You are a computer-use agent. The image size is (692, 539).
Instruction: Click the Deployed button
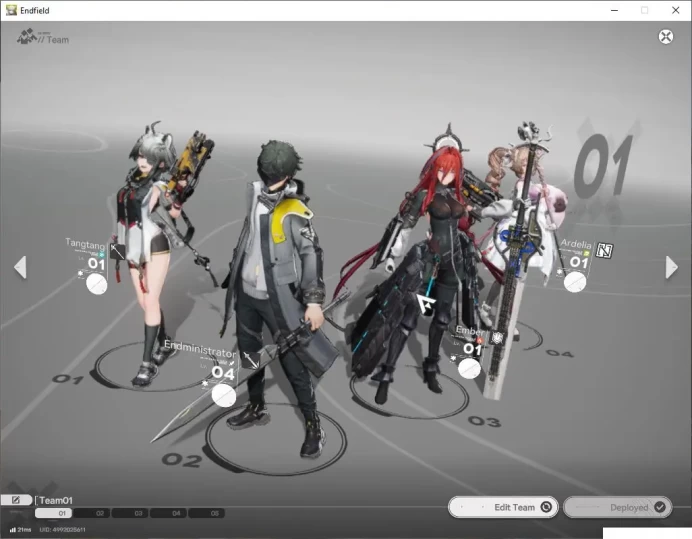point(617,507)
